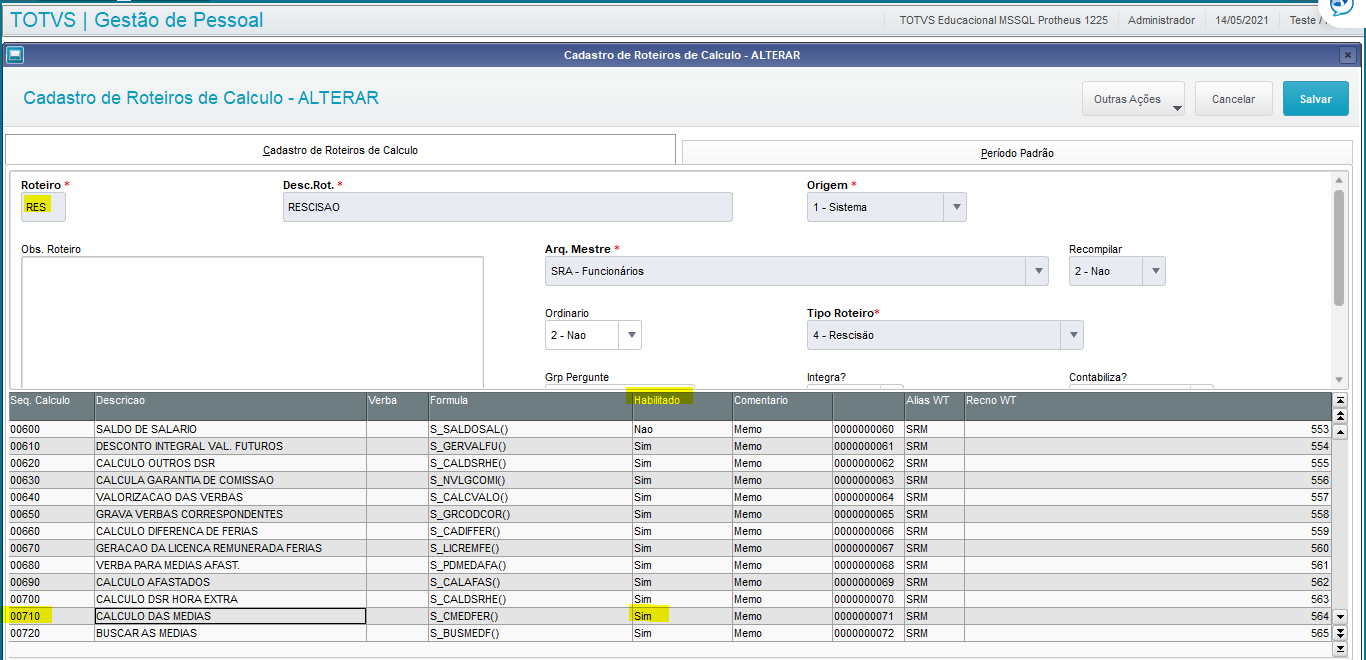Image resolution: width=1366 pixels, height=660 pixels.
Task: Open the Recompilar dropdown
Action: (x=1155, y=271)
